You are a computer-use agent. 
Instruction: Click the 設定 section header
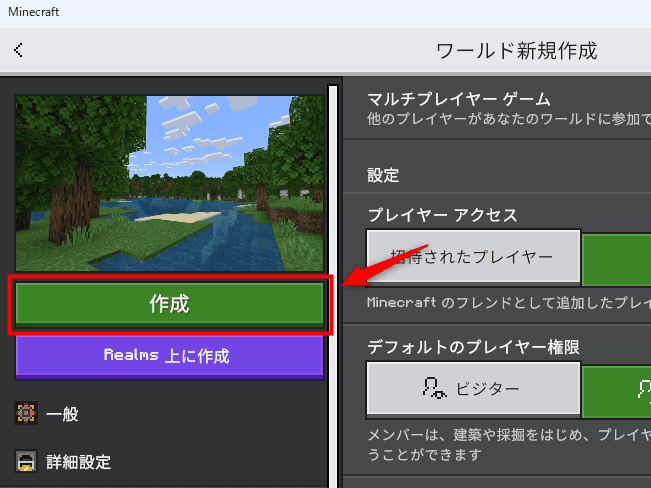tap(383, 174)
